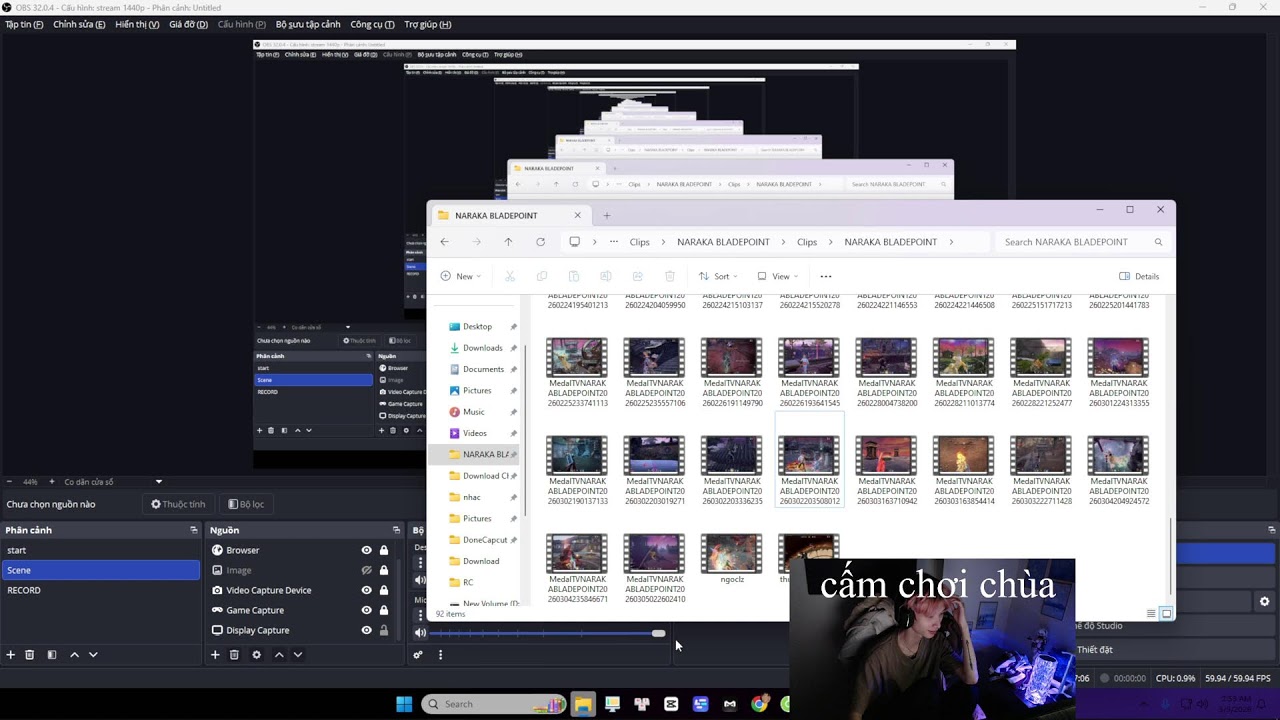Image resolution: width=1280 pixels, height=720 pixels.
Task: Open the Công cụ menu
Action: point(372,24)
